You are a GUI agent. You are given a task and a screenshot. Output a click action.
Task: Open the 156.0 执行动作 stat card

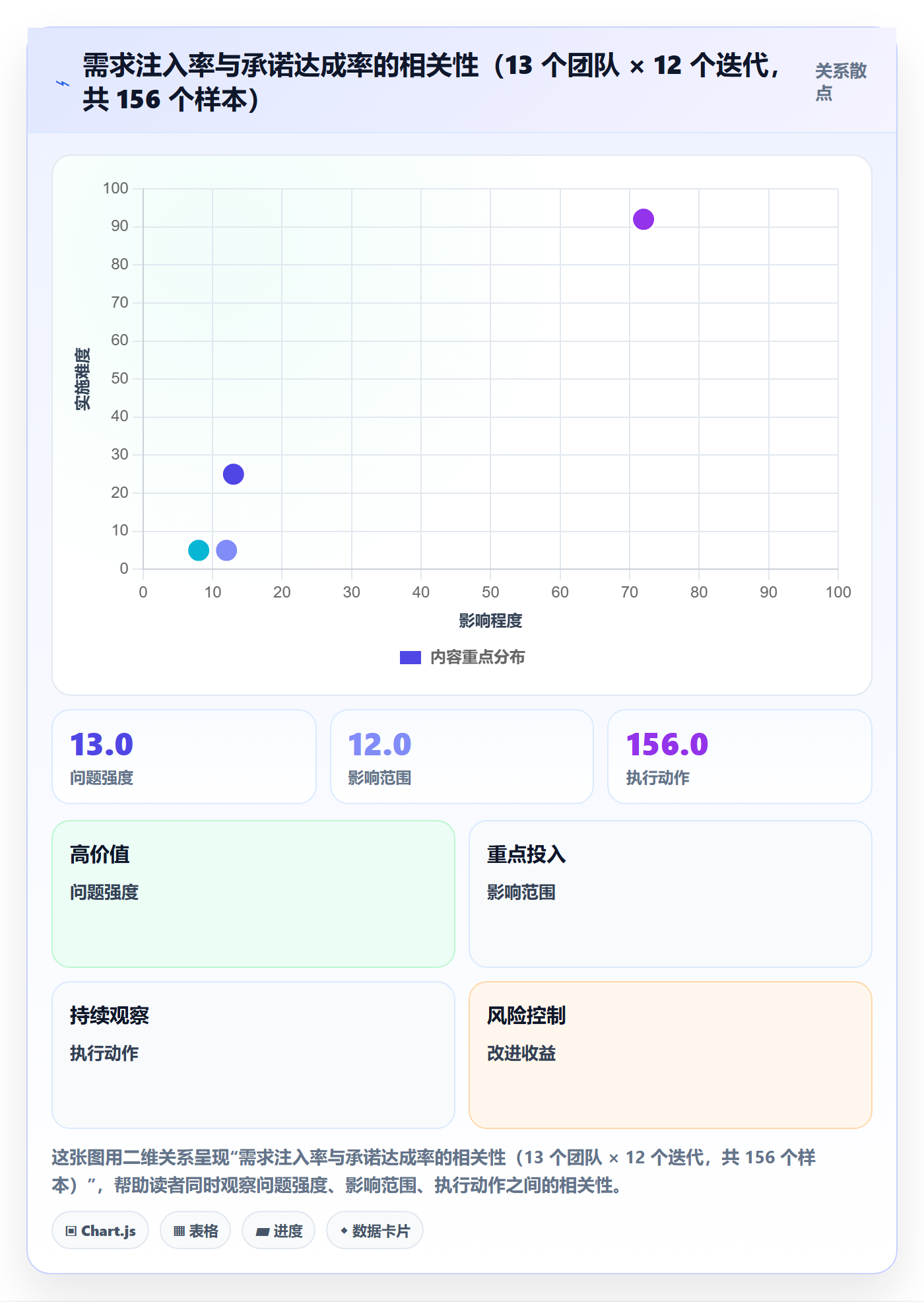click(x=740, y=757)
